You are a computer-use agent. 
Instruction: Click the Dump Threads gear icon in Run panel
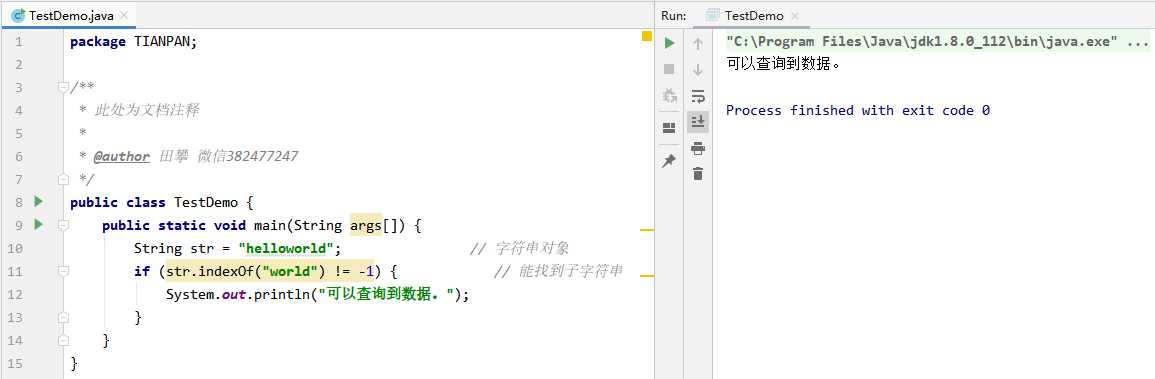(x=669, y=96)
